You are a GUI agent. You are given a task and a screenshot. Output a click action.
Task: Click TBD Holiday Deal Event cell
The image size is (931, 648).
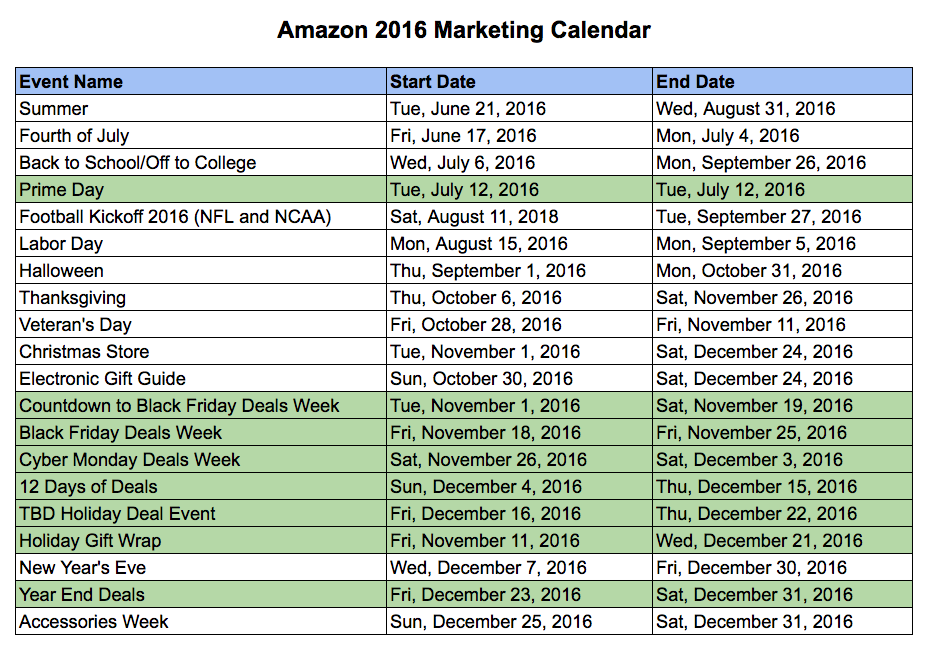(201, 514)
